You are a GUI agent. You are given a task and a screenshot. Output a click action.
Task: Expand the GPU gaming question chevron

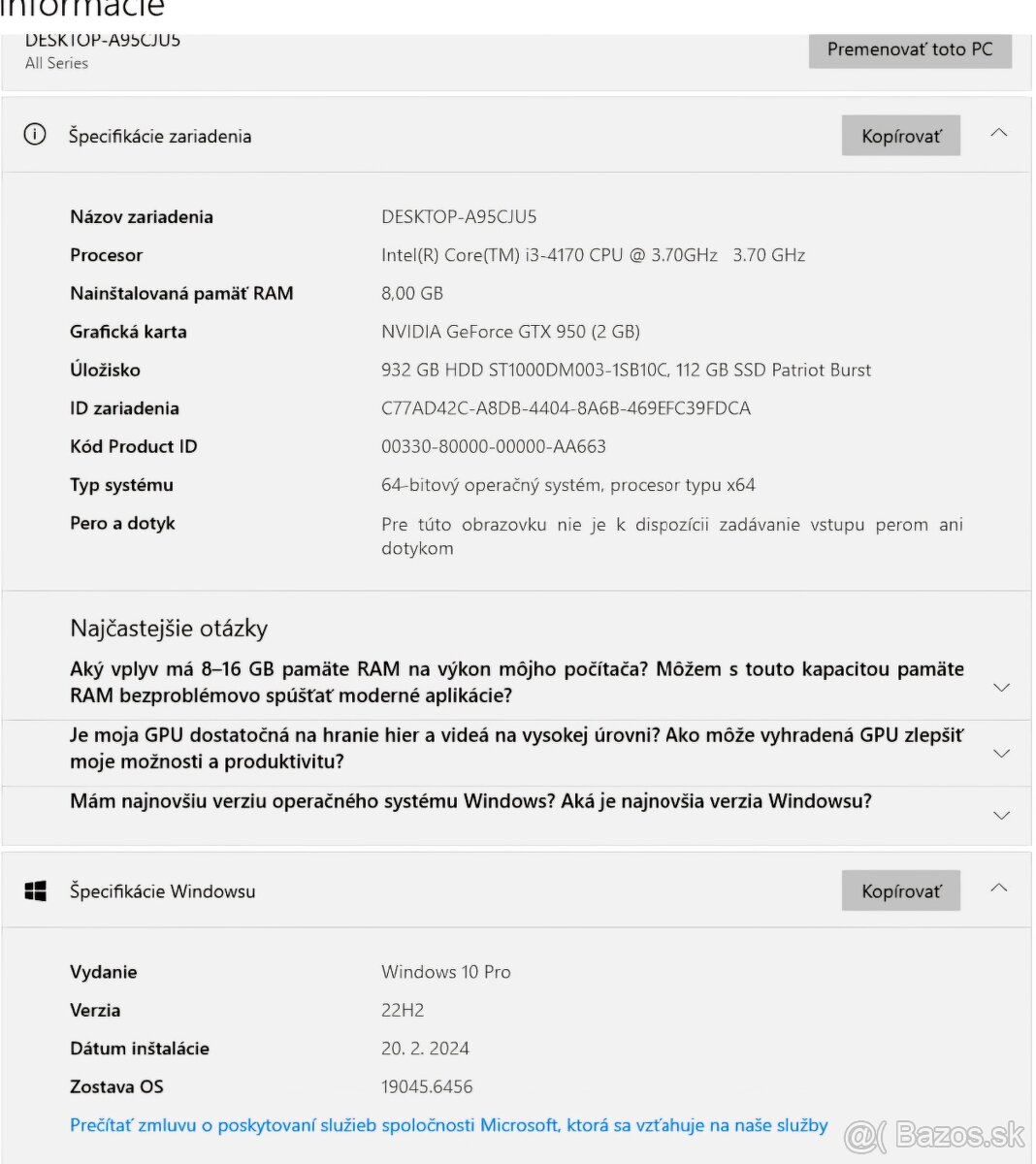click(x=1002, y=753)
